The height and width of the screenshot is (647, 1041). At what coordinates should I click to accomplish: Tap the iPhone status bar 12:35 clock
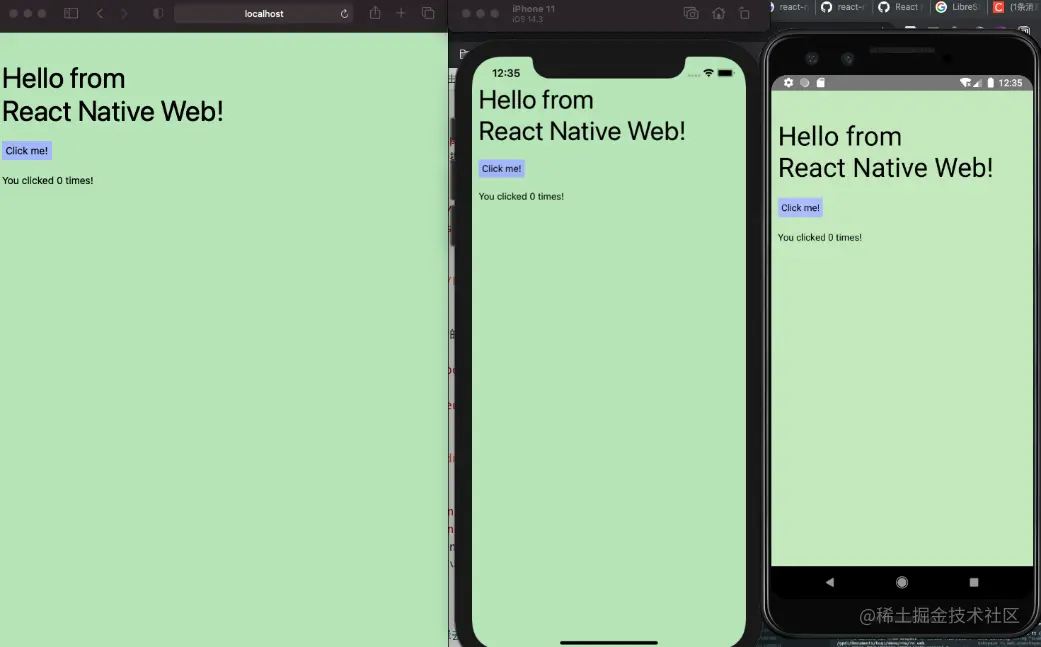pyautogui.click(x=506, y=73)
